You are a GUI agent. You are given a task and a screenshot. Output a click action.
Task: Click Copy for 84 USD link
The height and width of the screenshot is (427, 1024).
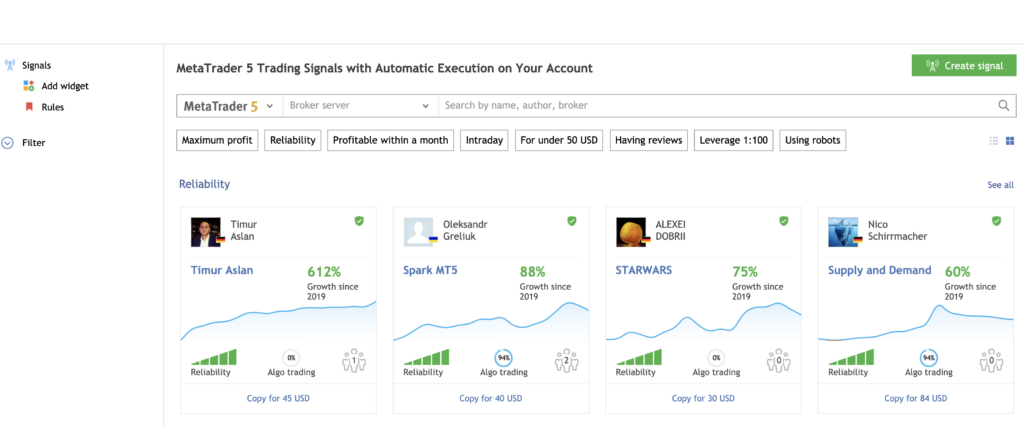pos(916,398)
